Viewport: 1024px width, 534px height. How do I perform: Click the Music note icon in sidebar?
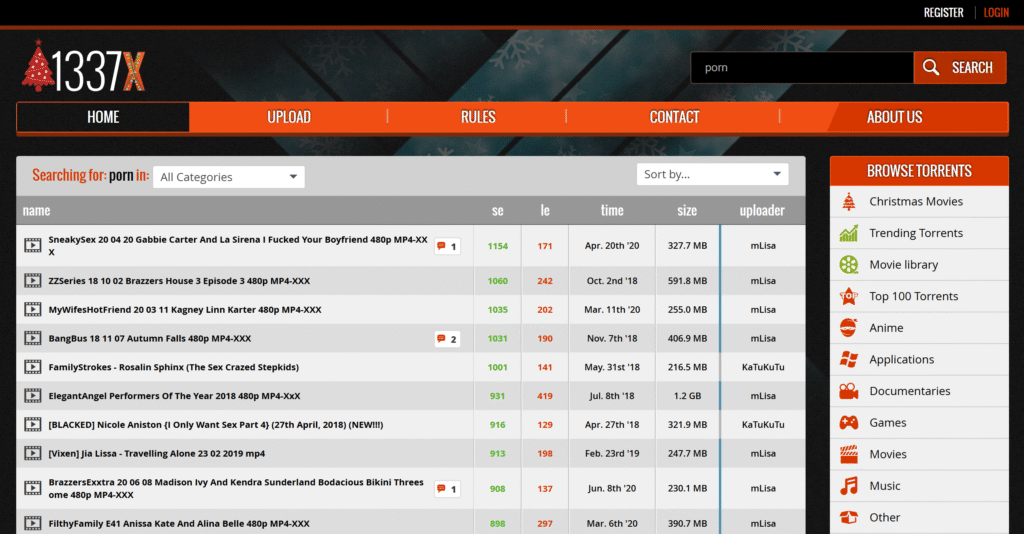849,486
